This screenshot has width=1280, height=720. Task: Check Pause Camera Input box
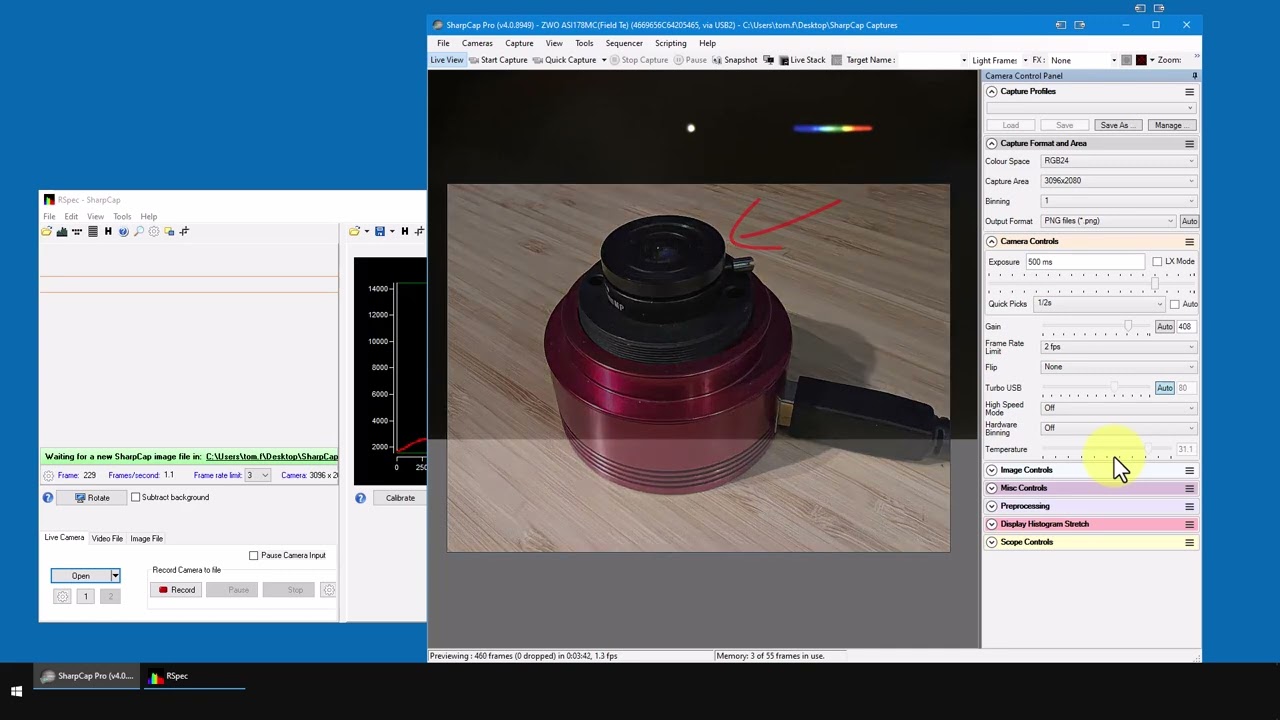coord(253,555)
